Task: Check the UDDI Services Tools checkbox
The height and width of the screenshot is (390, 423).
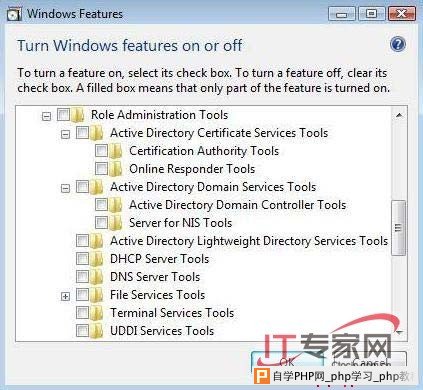Action: point(82,331)
